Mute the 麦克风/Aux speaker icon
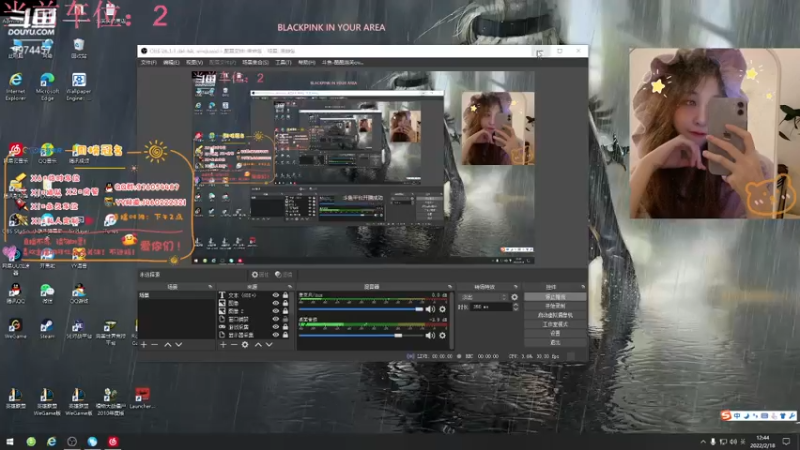This screenshot has width=800, height=450. pos(431,309)
